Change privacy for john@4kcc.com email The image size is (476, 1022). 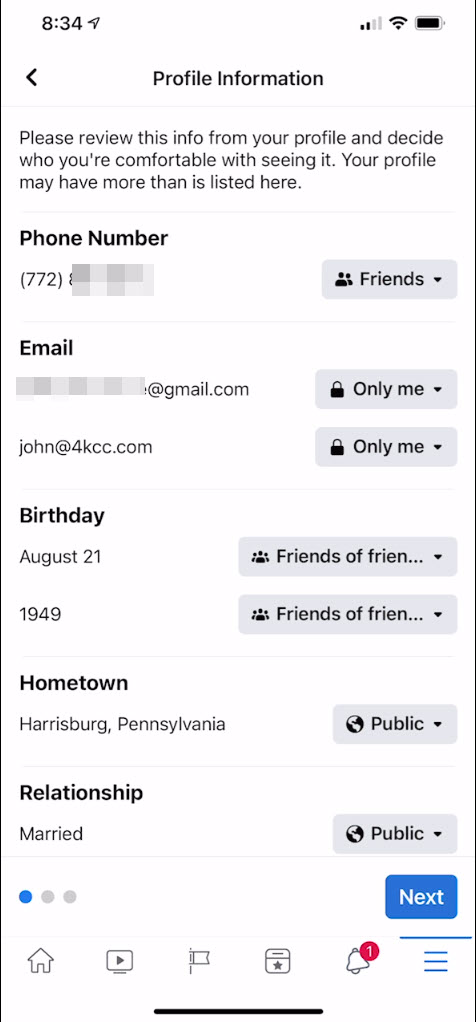coord(386,446)
